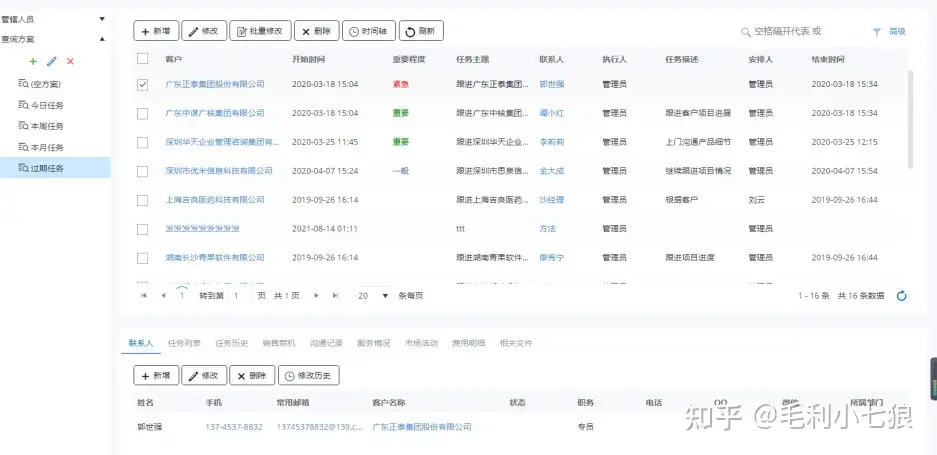Check the 发发发发发发发发发 row checkbox
Image resolution: width=937 pixels, height=455 pixels.
point(142,229)
